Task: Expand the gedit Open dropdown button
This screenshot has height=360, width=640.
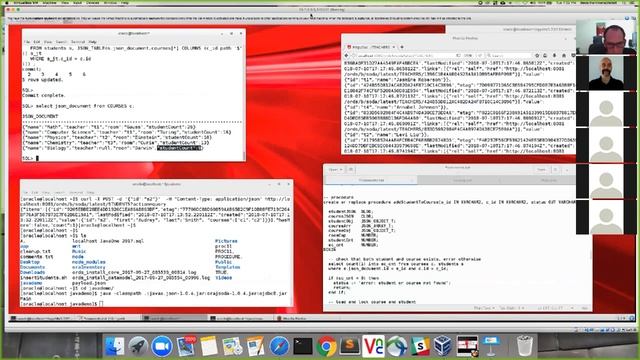Action: pyautogui.click(x=336, y=169)
